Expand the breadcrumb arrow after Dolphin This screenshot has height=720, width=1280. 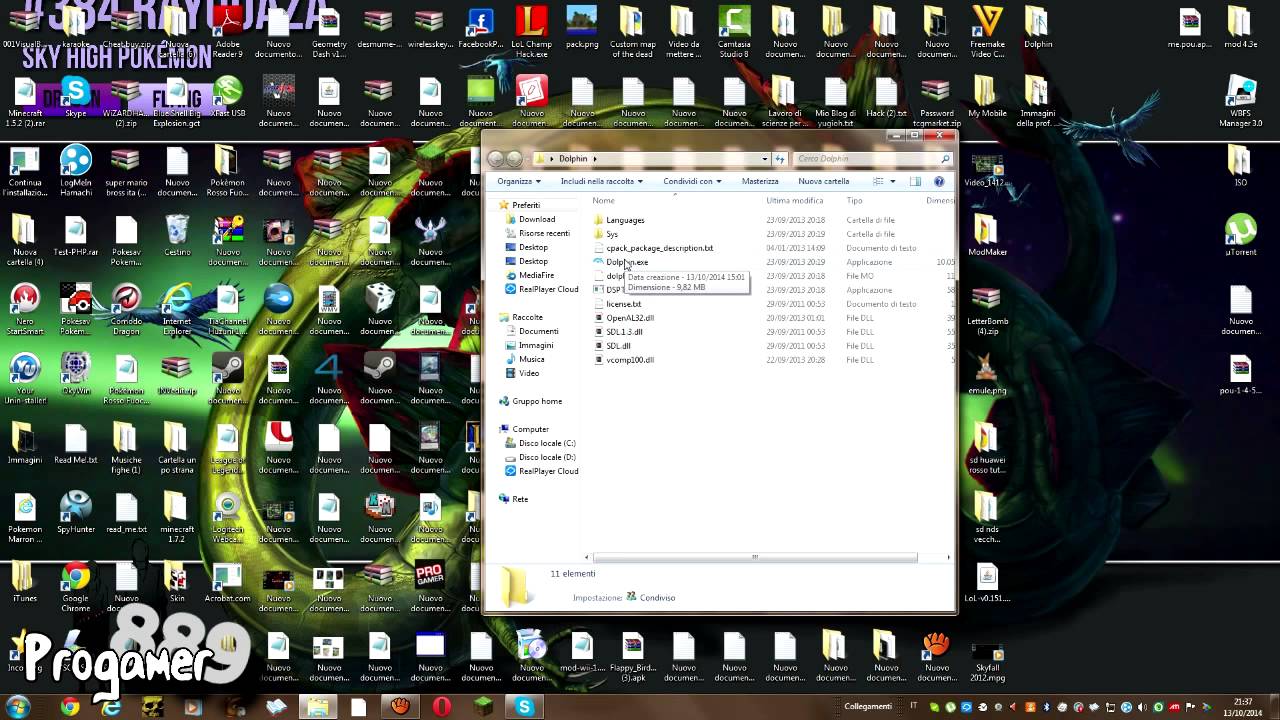[595, 158]
